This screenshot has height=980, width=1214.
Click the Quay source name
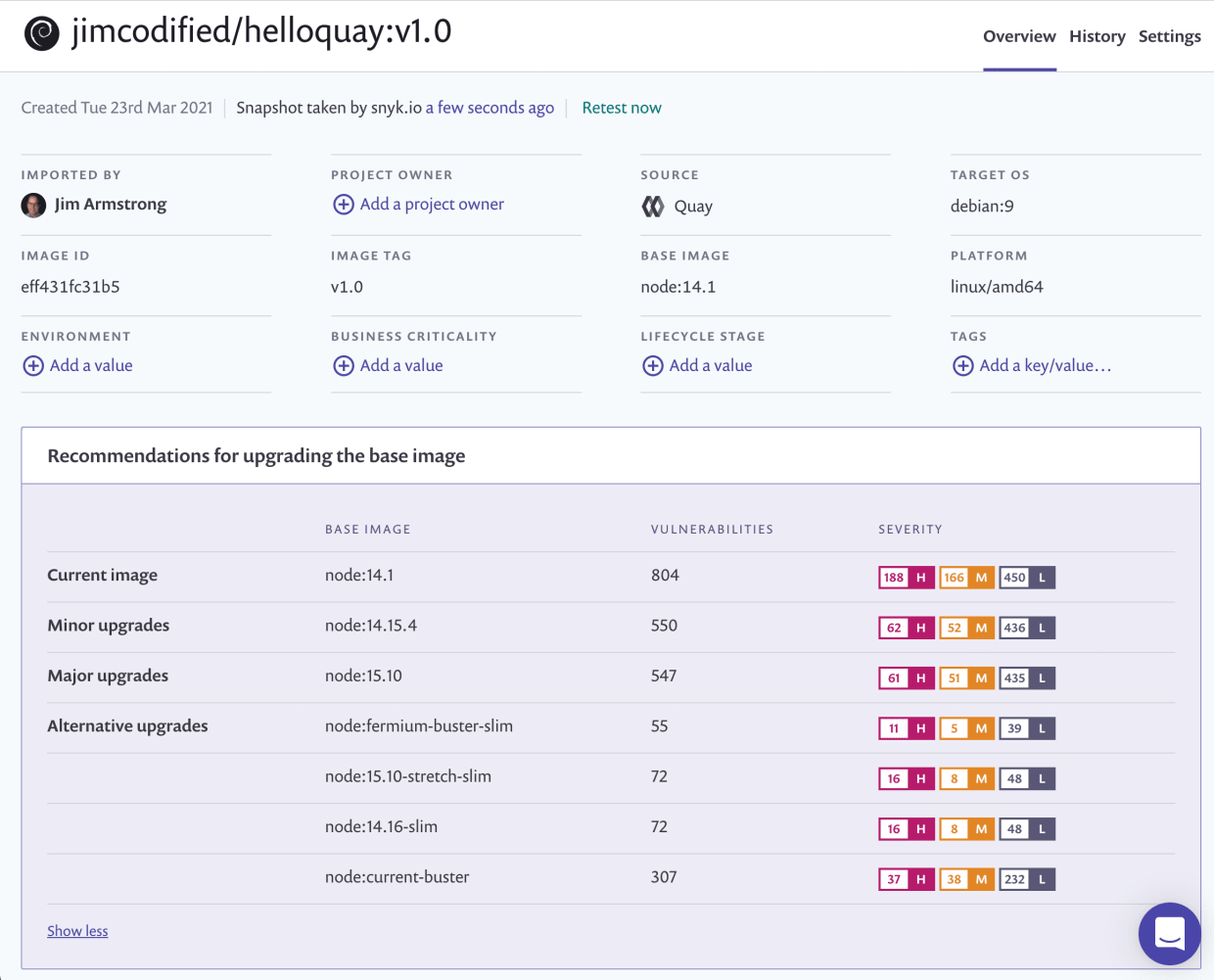693,207
